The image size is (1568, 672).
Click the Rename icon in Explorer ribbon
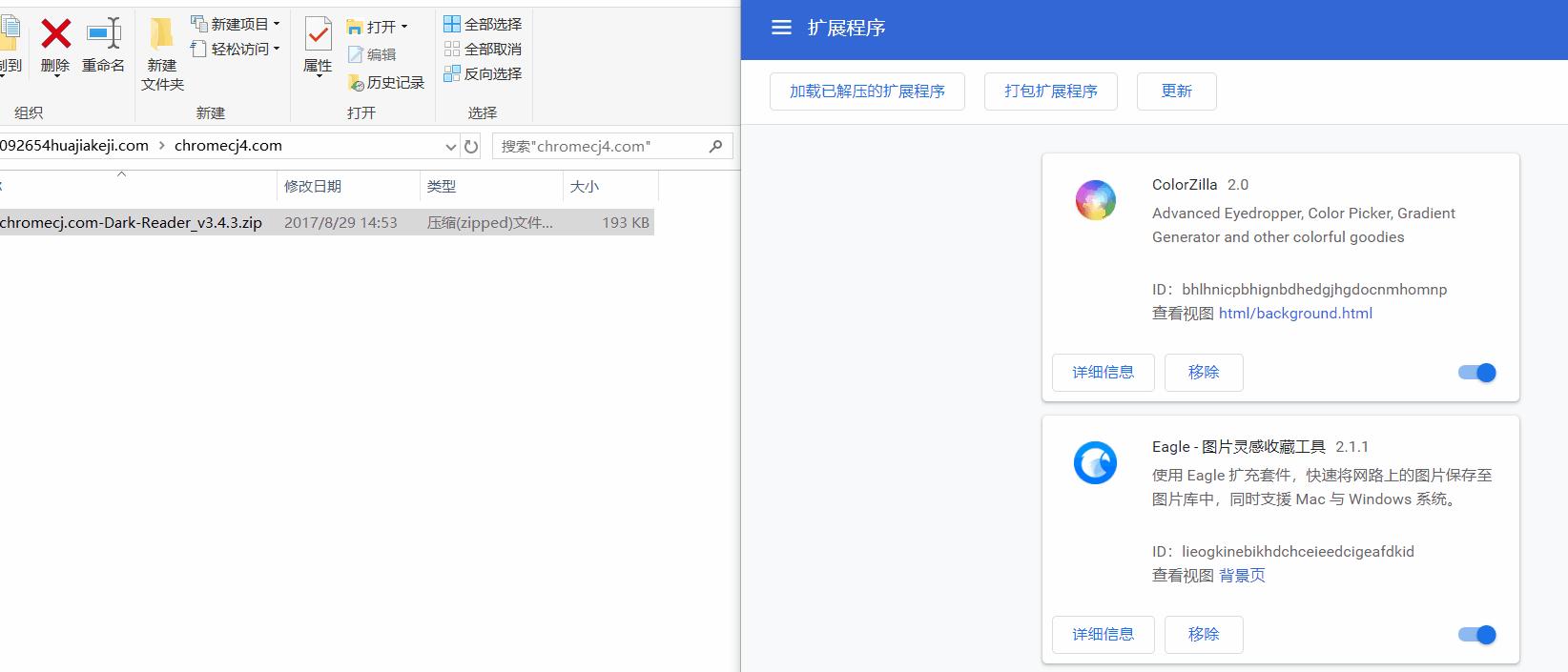103,33
